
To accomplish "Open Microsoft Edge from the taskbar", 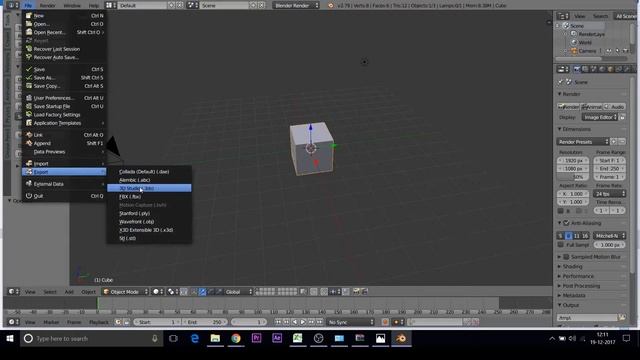I will 194,338.
